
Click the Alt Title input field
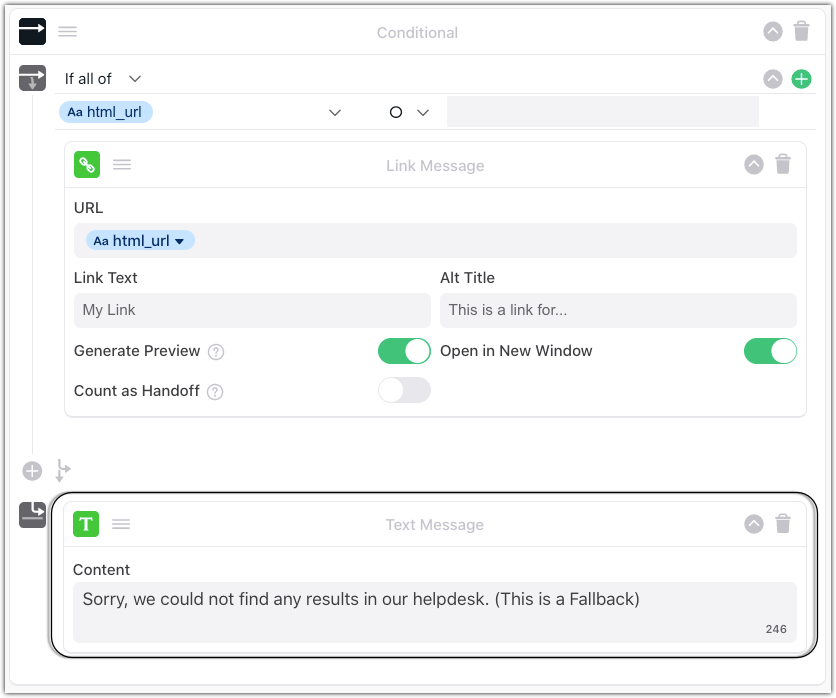pyautogui.click(x=617, y=310)
